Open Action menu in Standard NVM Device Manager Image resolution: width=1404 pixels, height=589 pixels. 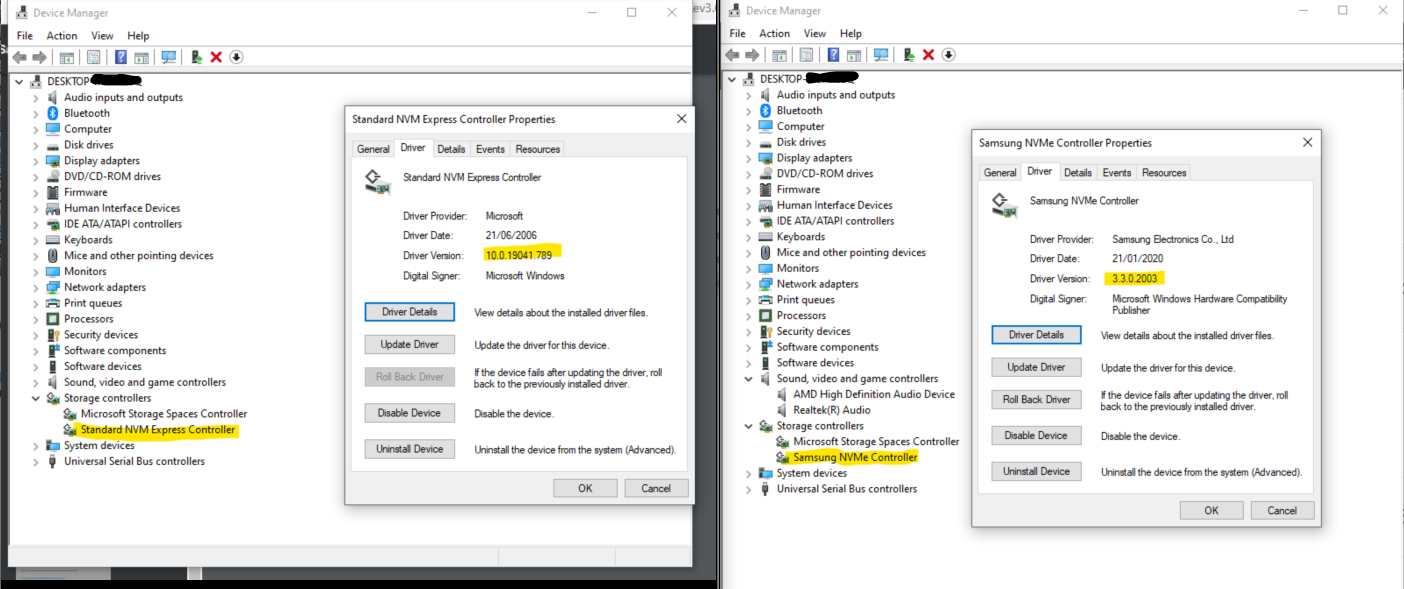pyautogui.click(x=62, y=36)
